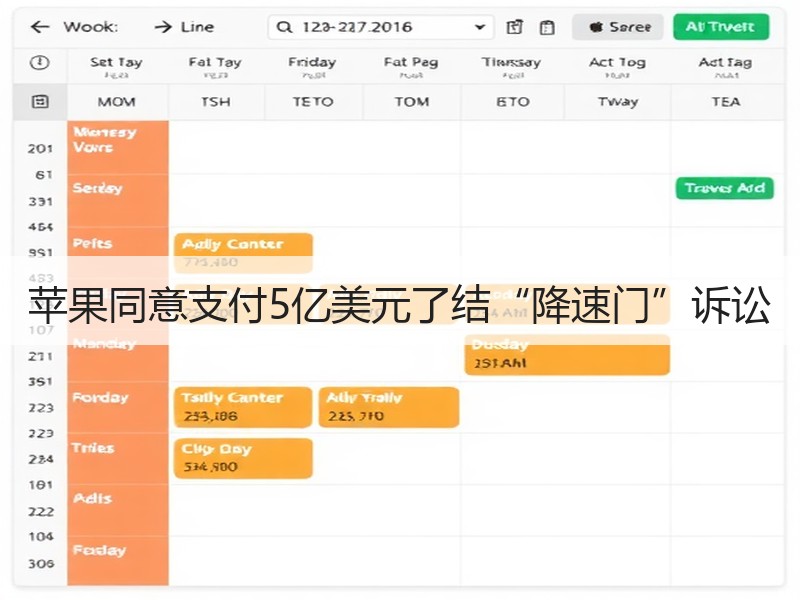Open the green Traver Add event
The height and width of the screenshot is (600, 800).
(724, 188)
